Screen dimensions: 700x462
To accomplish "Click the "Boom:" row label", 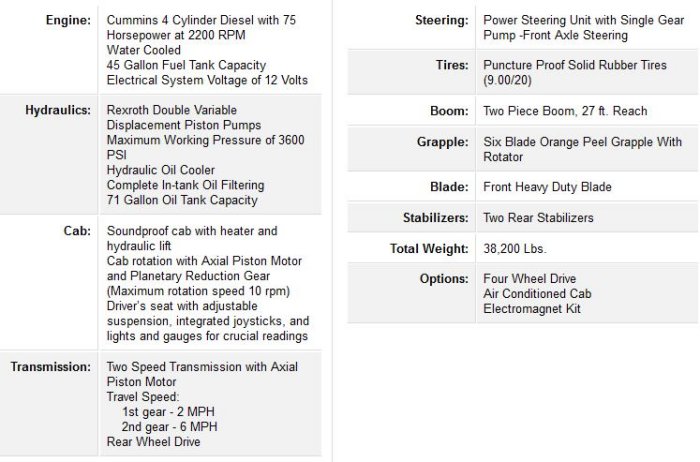I will [x=448, y=112].
